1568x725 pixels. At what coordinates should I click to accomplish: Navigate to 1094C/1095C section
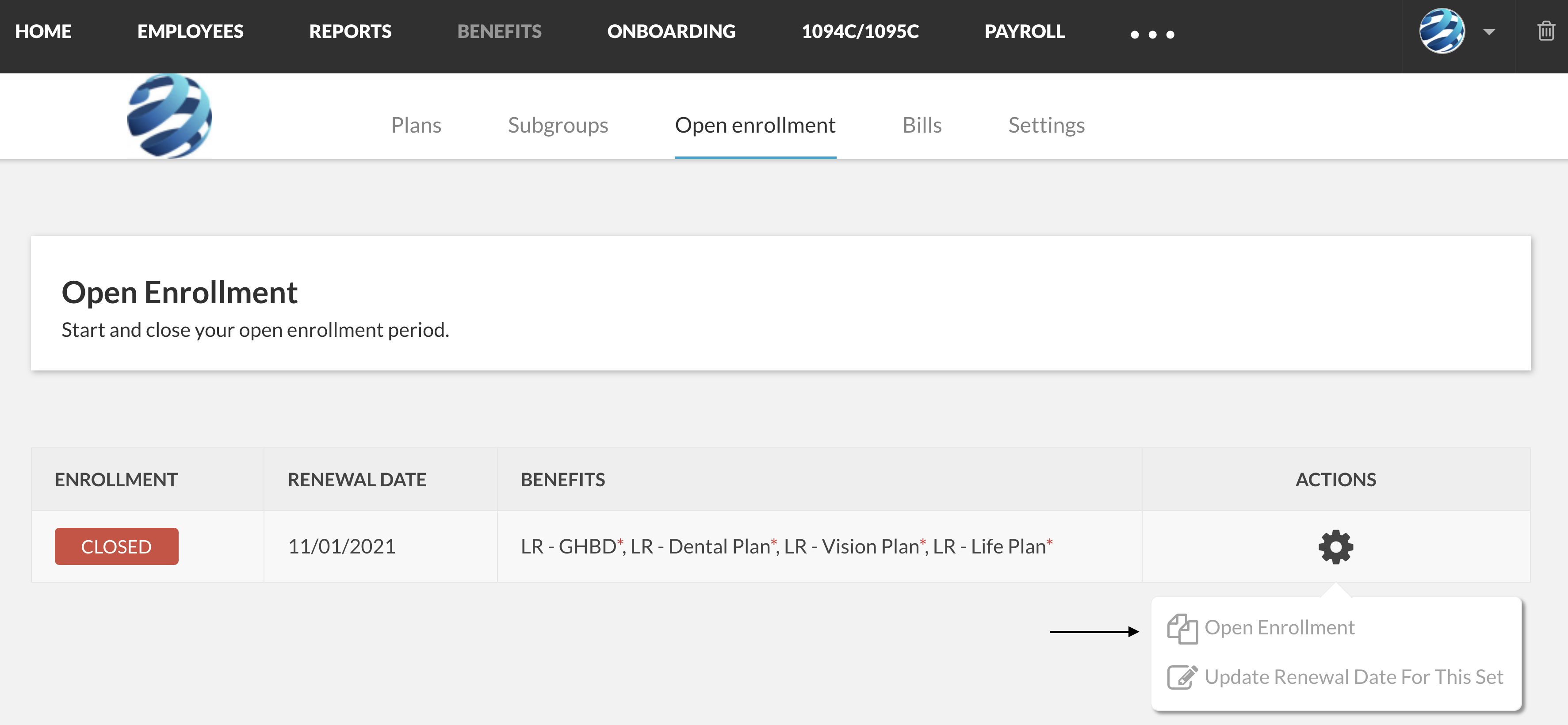(x=860, y=31)
